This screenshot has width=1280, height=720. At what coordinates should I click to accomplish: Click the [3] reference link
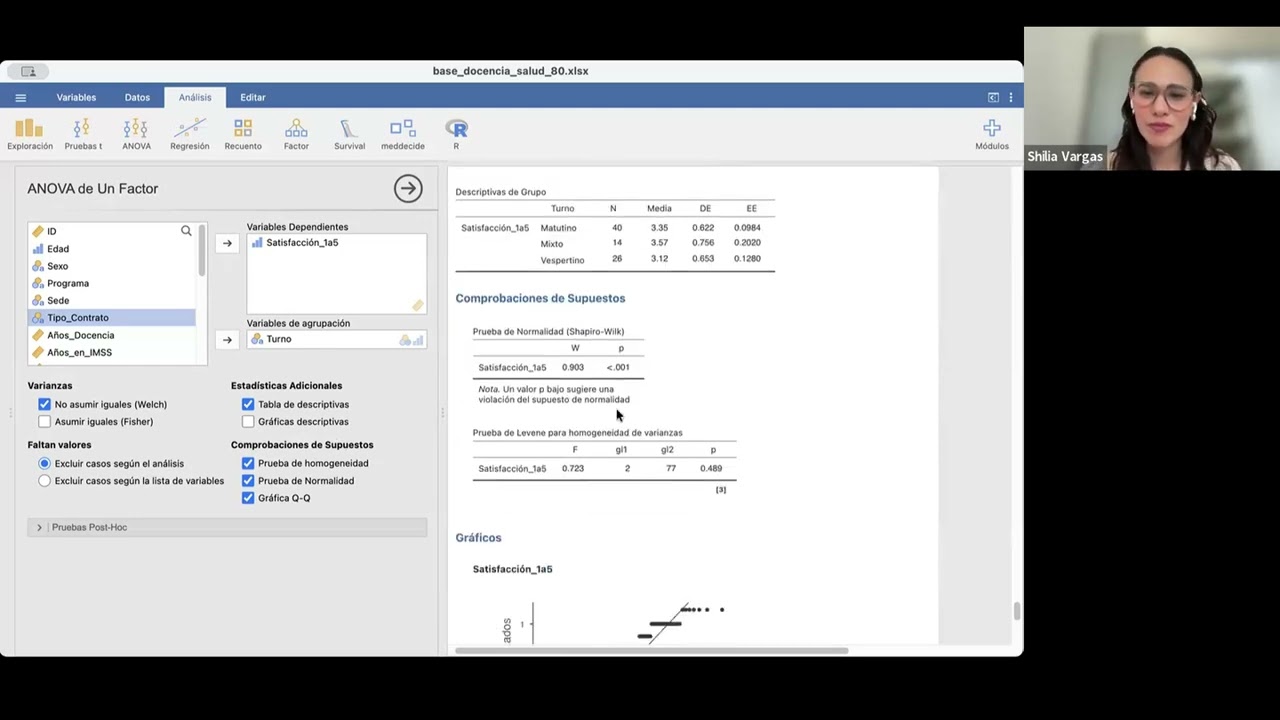pos(721,489)
